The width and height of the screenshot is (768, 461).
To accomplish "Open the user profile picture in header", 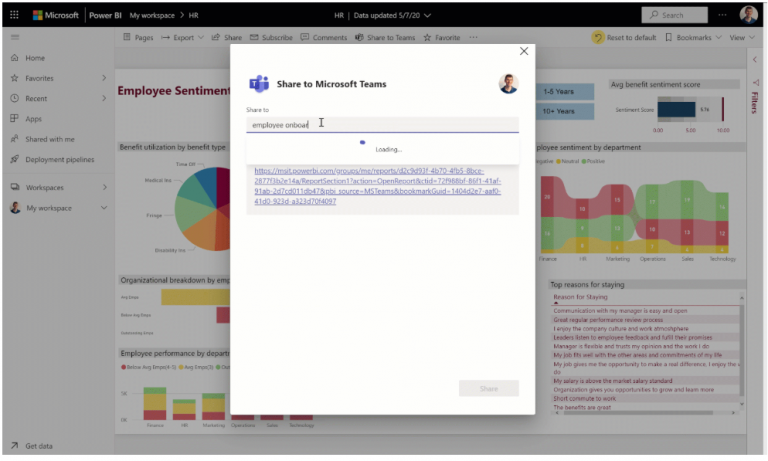I will click(x=748, y=15).
